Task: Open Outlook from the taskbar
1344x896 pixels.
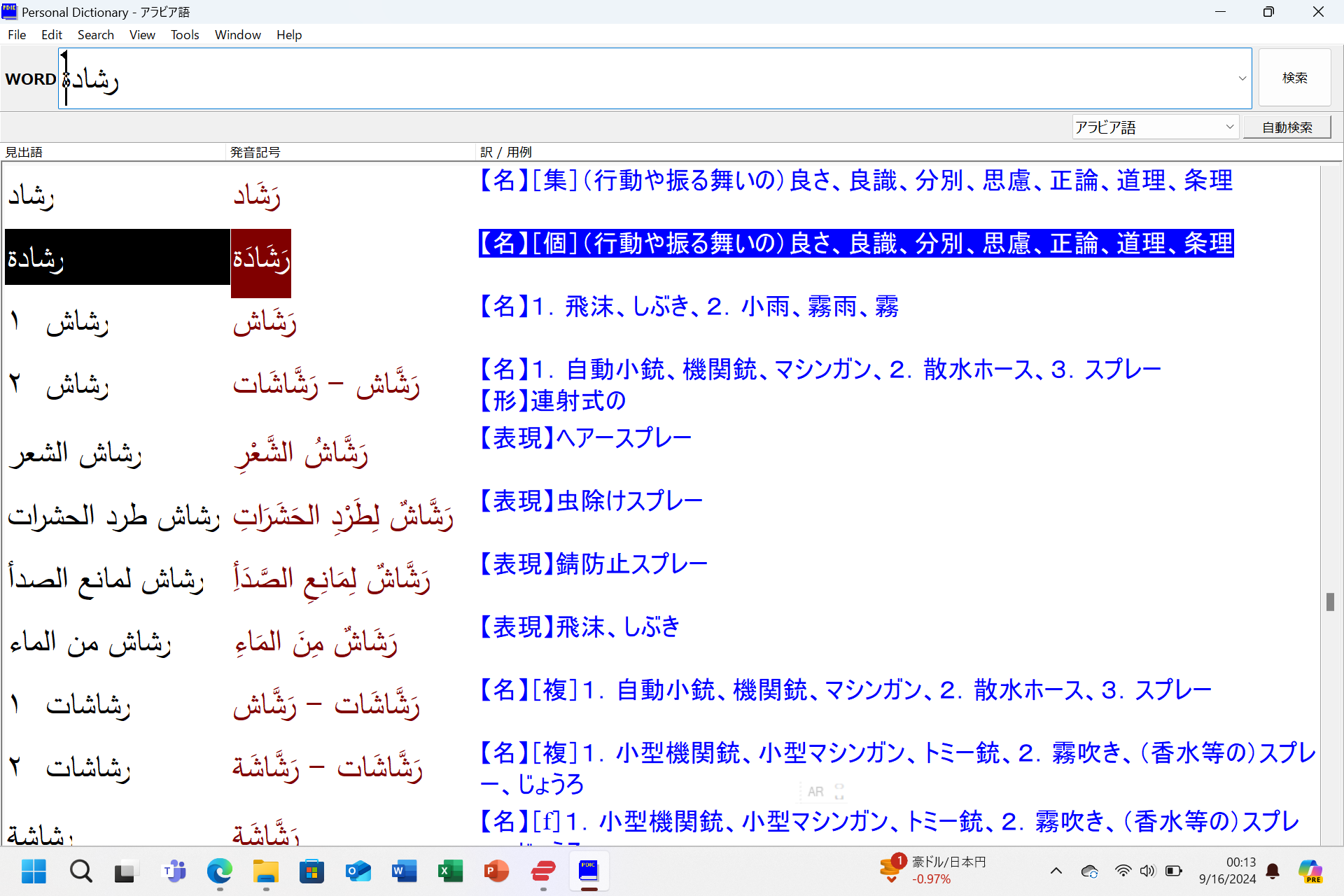Action: 358,871
